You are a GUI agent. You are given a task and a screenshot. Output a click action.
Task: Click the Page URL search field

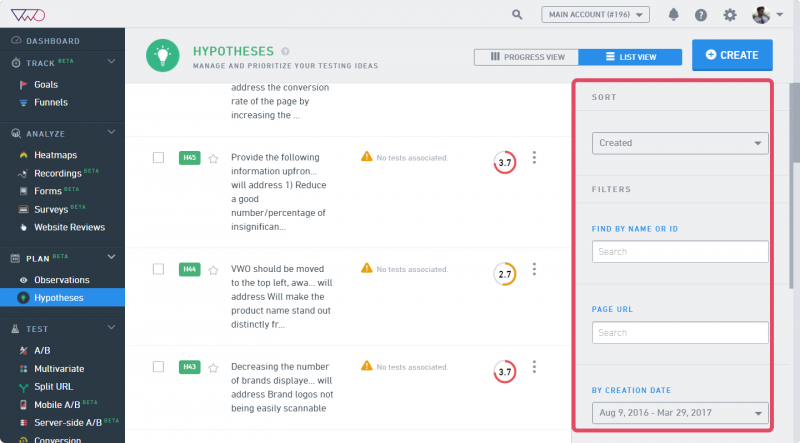(680, 333)
